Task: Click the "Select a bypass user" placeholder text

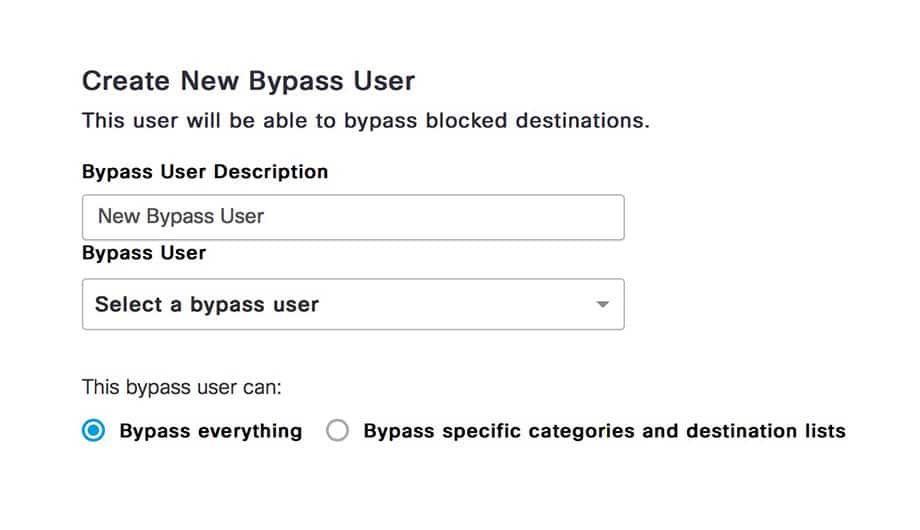Action: pyautogui.click(x=207, y=304)
